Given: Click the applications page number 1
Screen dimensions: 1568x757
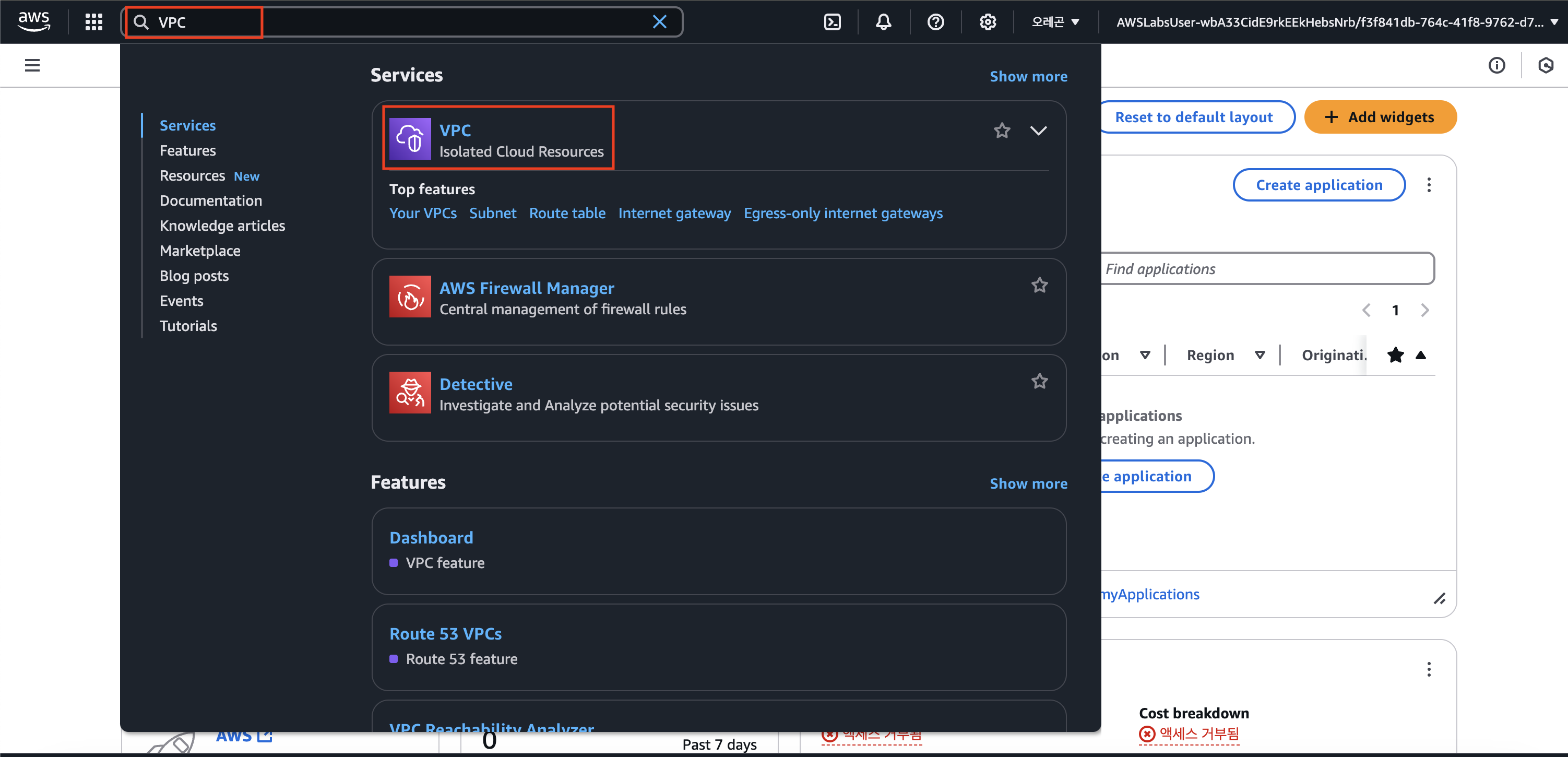Looking at the screenshot, I should pyautogui.click(x=1395, y=311).
